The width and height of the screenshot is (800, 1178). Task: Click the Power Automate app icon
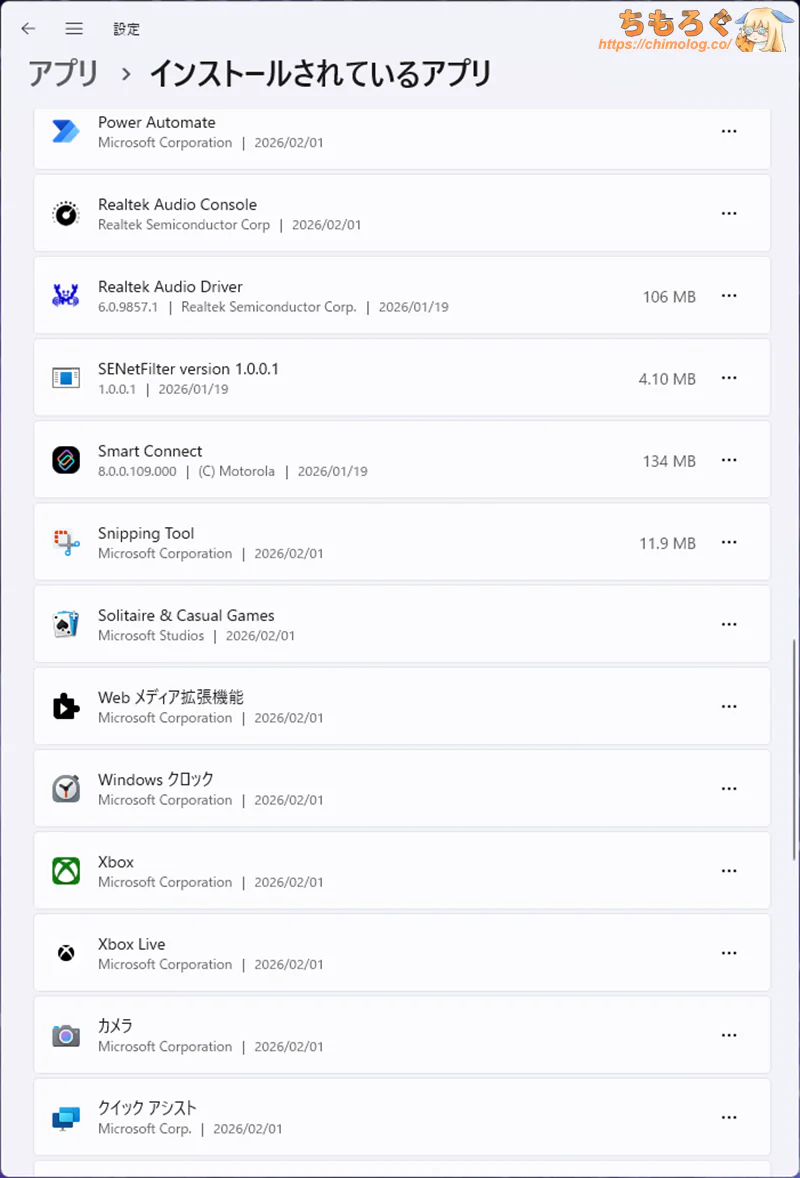[x=66, y=132]
